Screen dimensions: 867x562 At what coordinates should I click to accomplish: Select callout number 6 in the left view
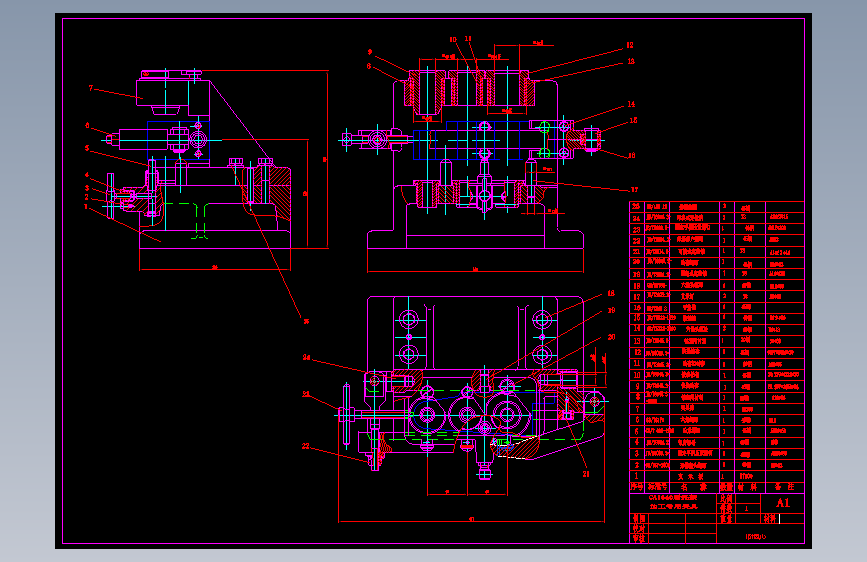87,126
